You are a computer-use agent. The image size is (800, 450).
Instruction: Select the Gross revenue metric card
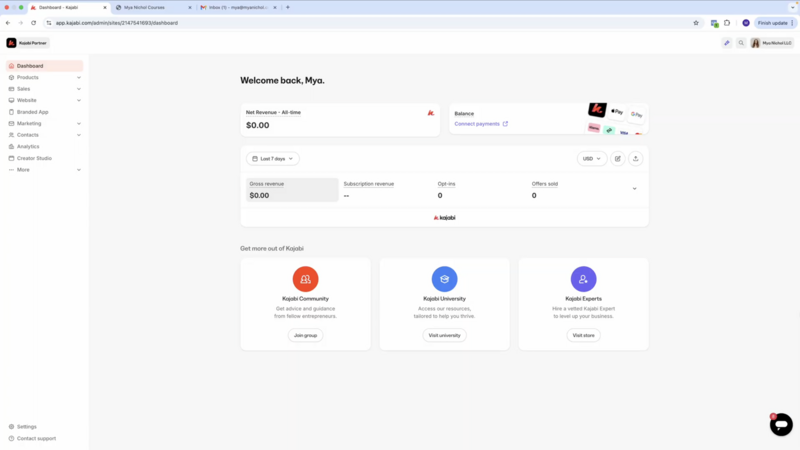tap(292, 190)
